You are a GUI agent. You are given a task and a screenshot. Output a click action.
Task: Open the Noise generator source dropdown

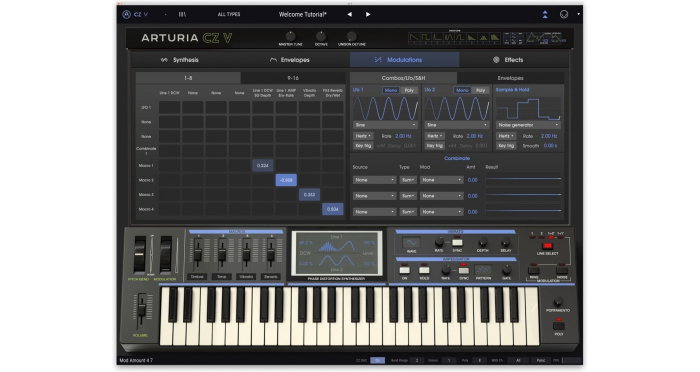pyautogui.click(x=528, y=125)
